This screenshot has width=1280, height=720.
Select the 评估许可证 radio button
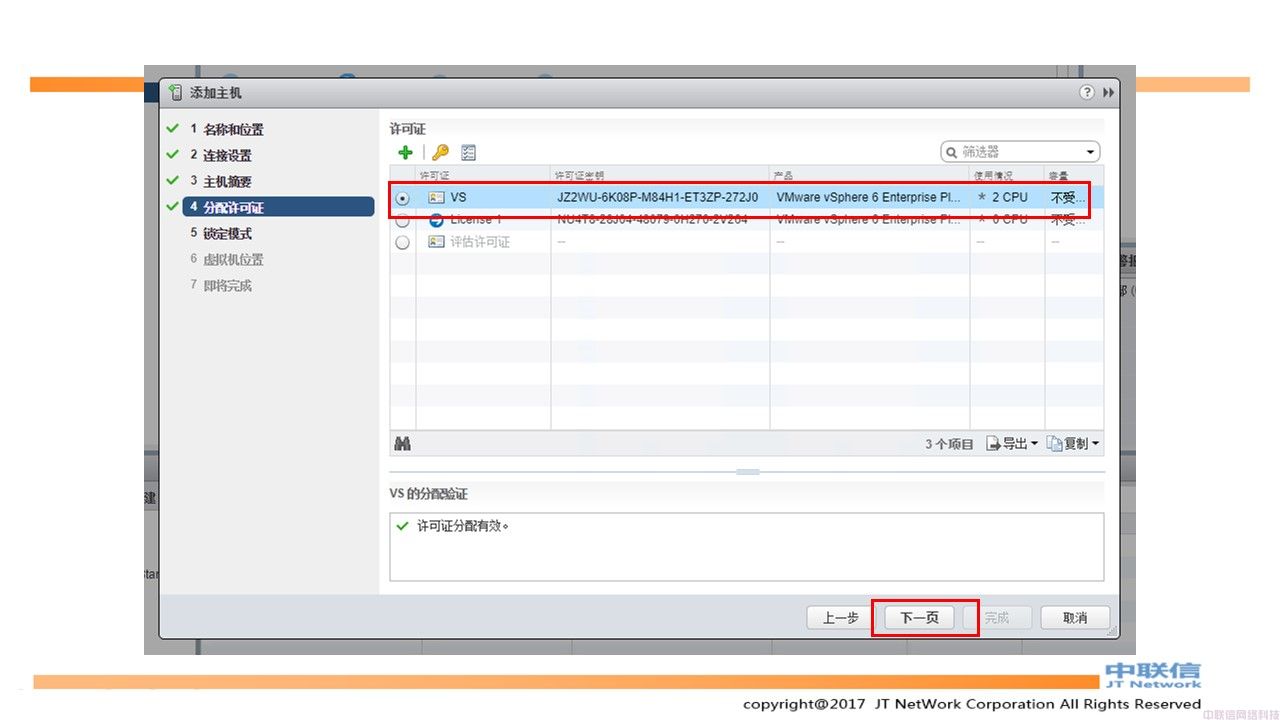point(402,242)
